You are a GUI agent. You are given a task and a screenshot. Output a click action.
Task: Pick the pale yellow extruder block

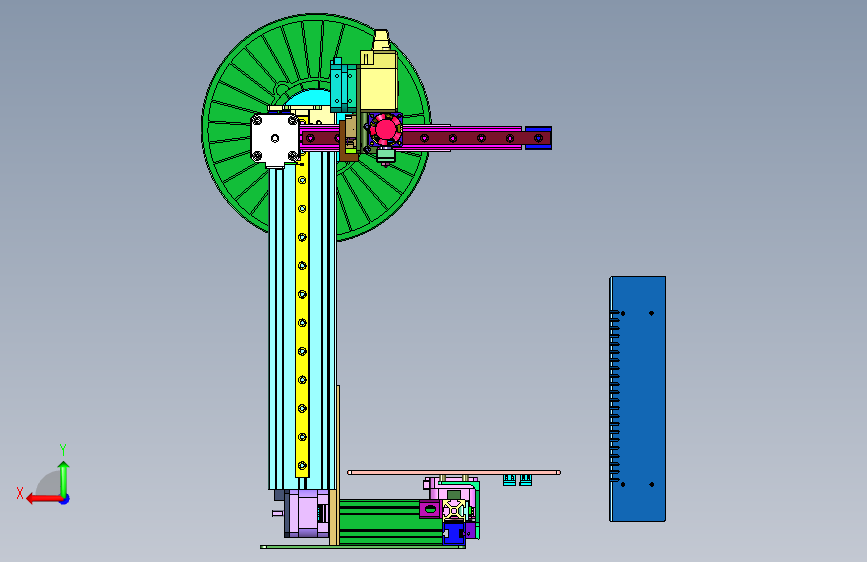pyautogui.click(x=379, y=80)
